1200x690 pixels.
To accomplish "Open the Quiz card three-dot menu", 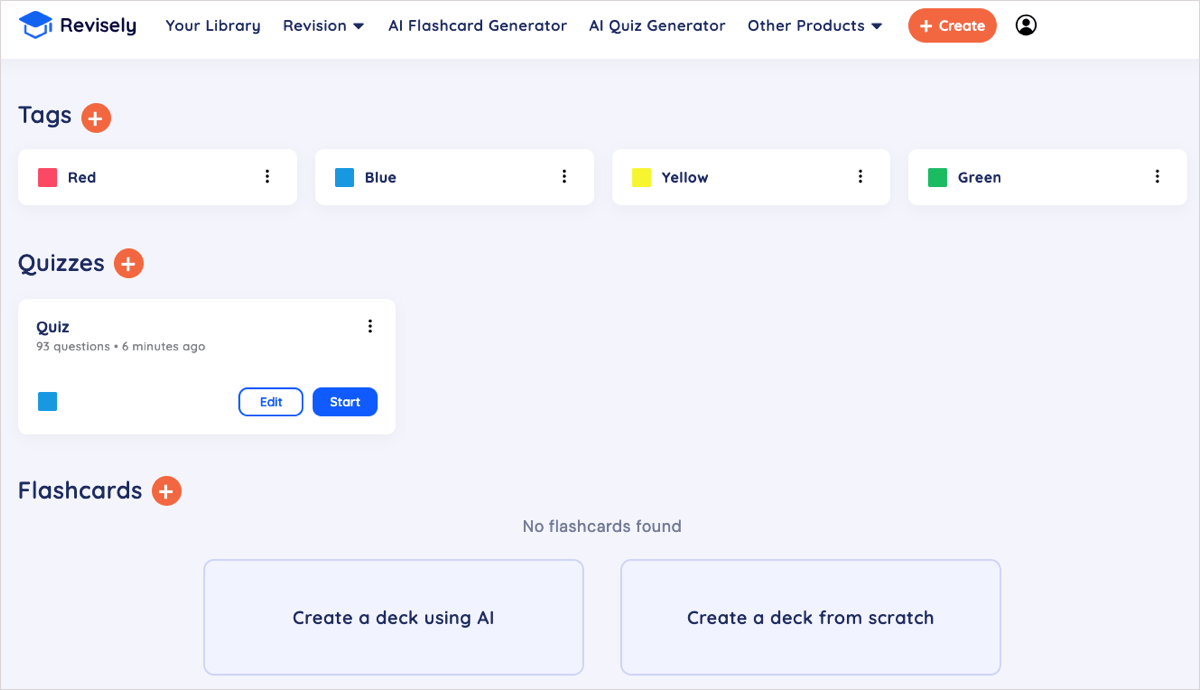I will pos(370,326).
